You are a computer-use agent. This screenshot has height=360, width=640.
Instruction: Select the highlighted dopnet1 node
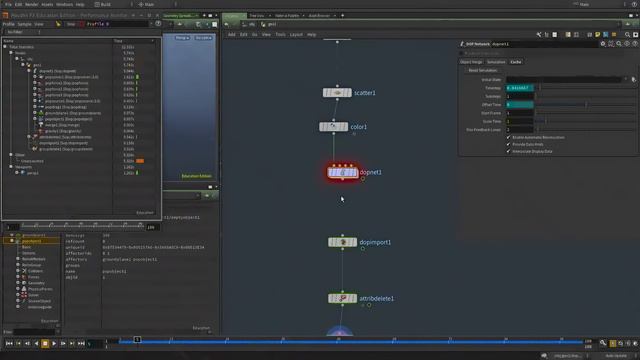click(342, 173)
